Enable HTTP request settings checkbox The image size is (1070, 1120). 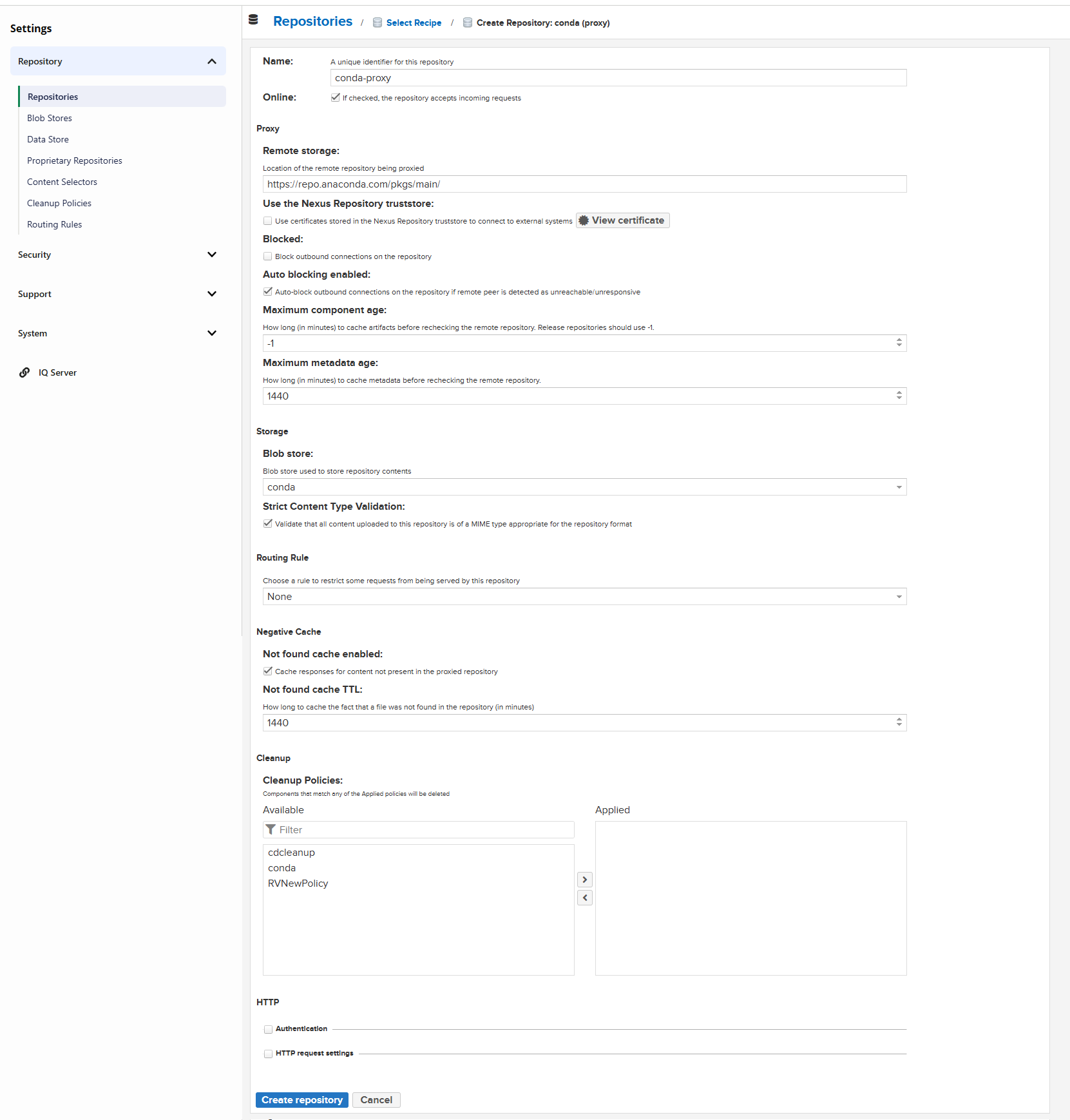click(268, 1054)
